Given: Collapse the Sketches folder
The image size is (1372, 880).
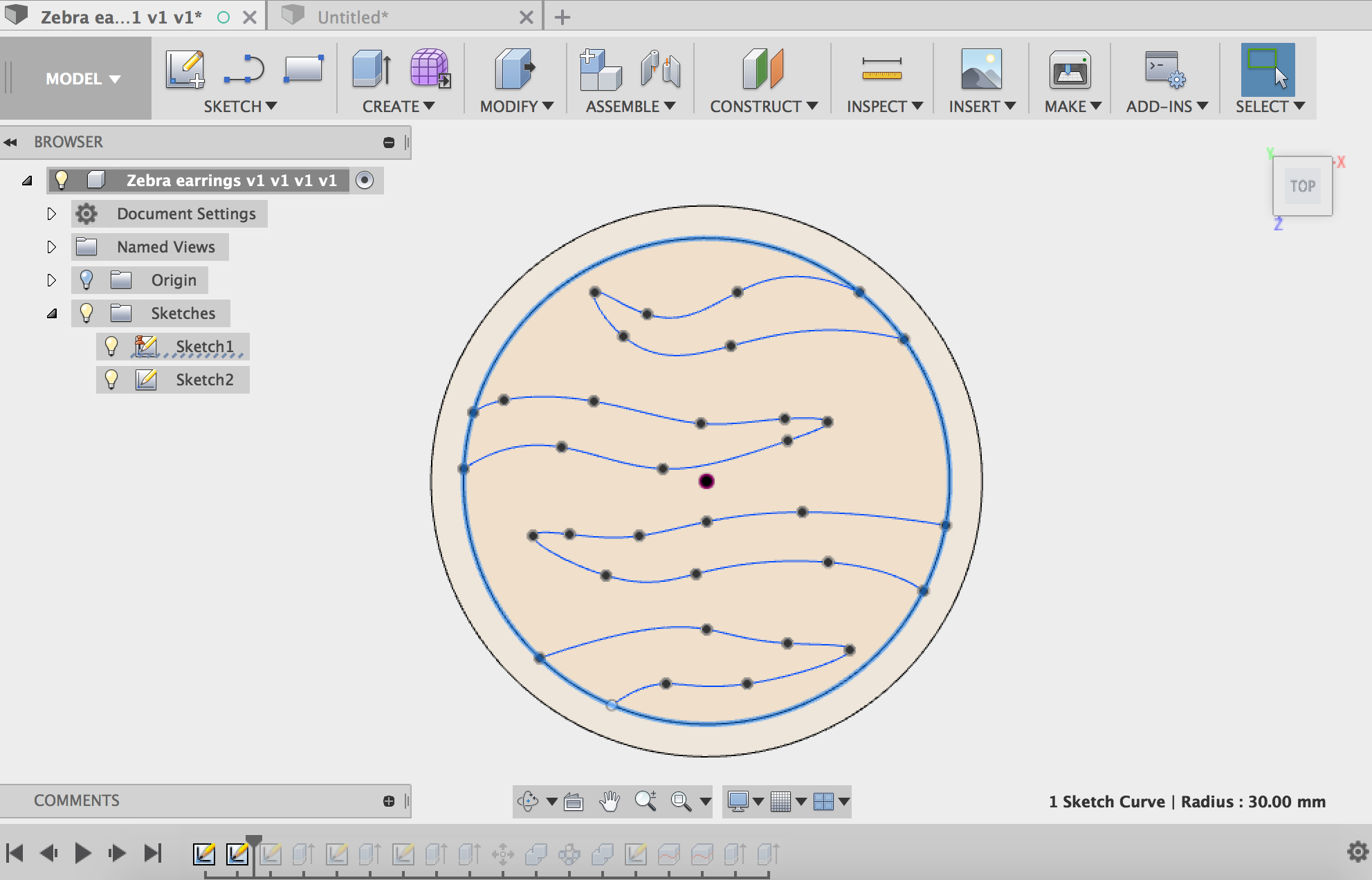Looking at the screenshot, I should (52, 313).
